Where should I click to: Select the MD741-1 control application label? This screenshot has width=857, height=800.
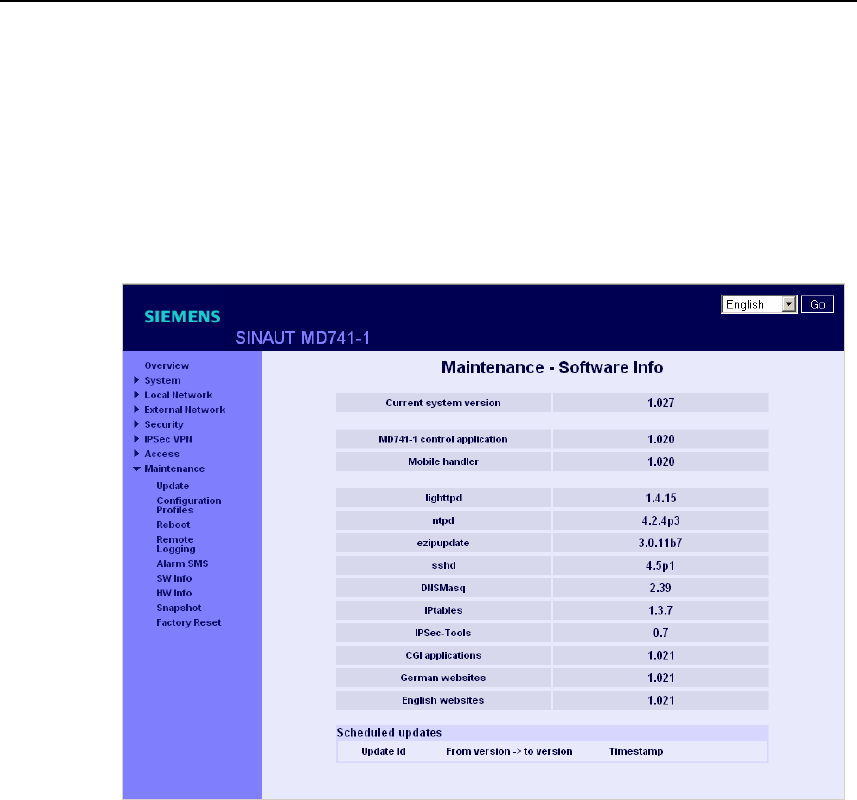click(x=443, y=439)
